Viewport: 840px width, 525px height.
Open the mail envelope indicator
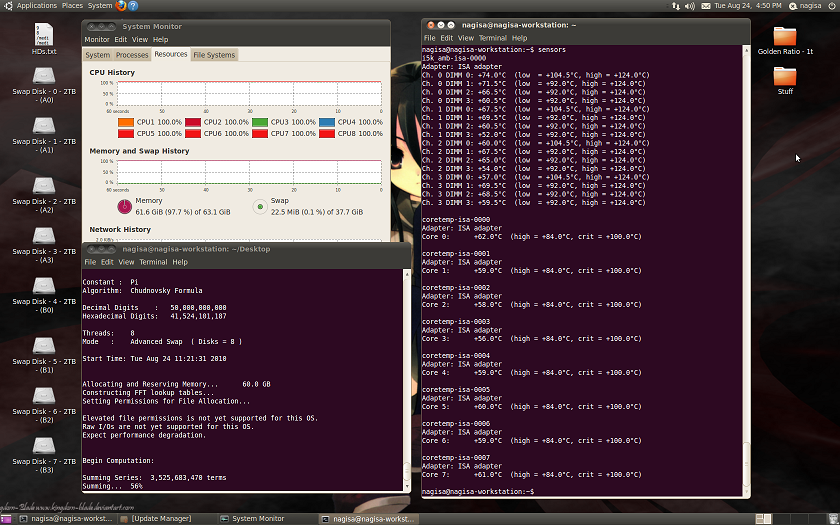[704, 6]
